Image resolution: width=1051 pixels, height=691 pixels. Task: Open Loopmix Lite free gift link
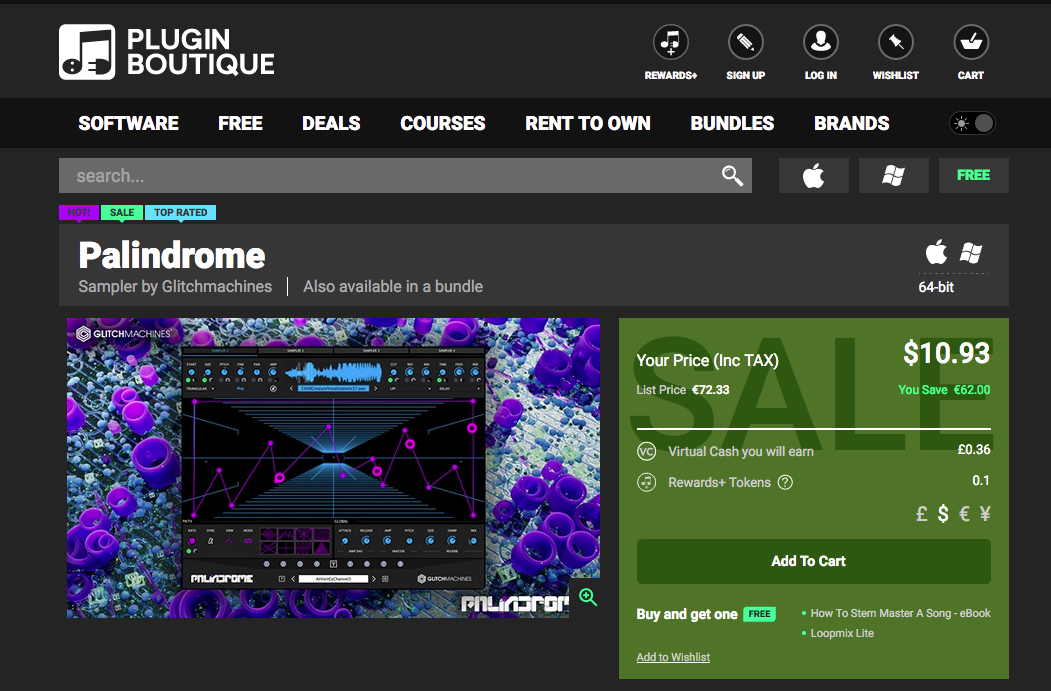pos(842,633)
